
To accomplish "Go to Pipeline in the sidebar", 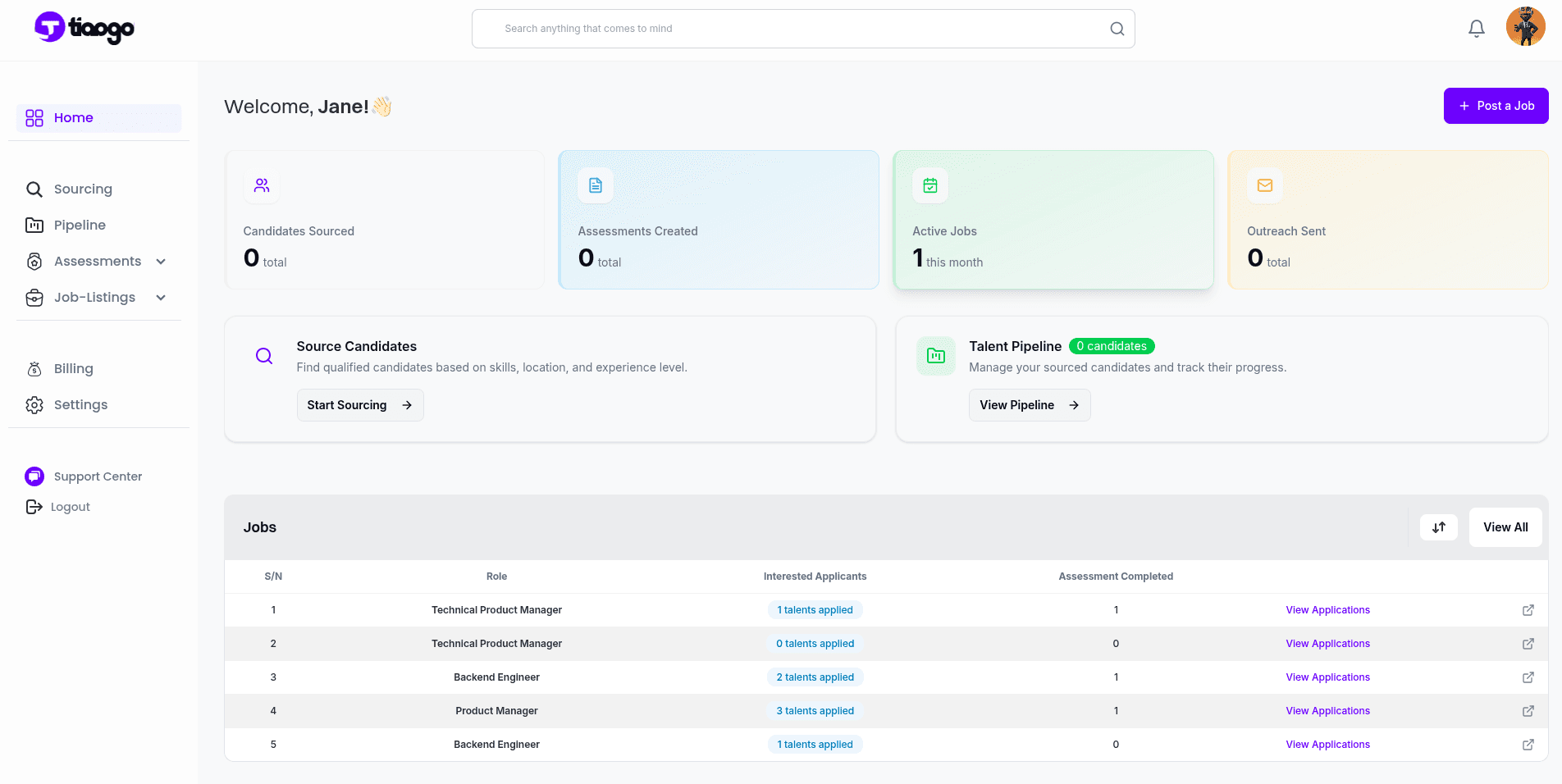I will tap(80, 226).
